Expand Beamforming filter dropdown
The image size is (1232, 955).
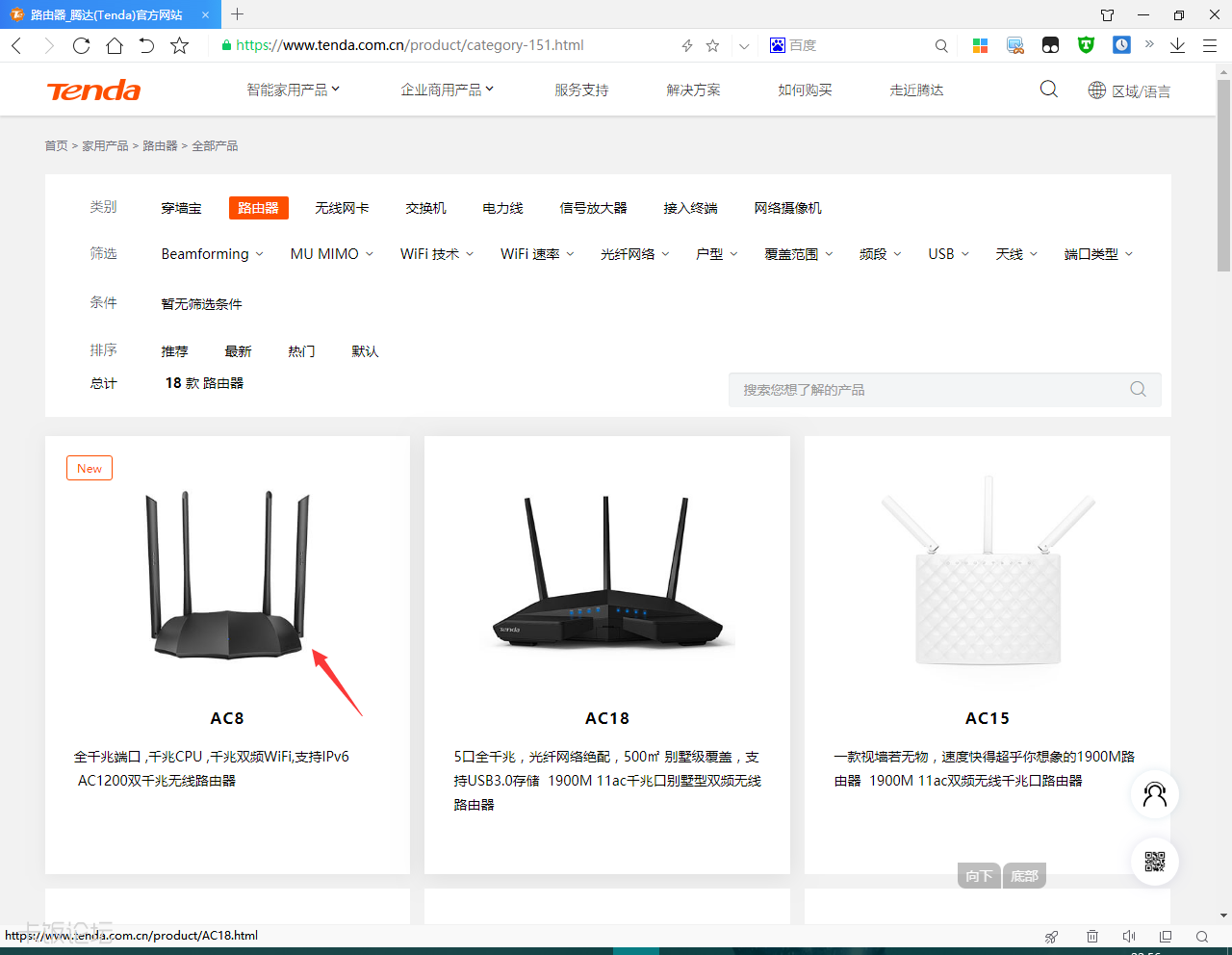pos(212,254)
